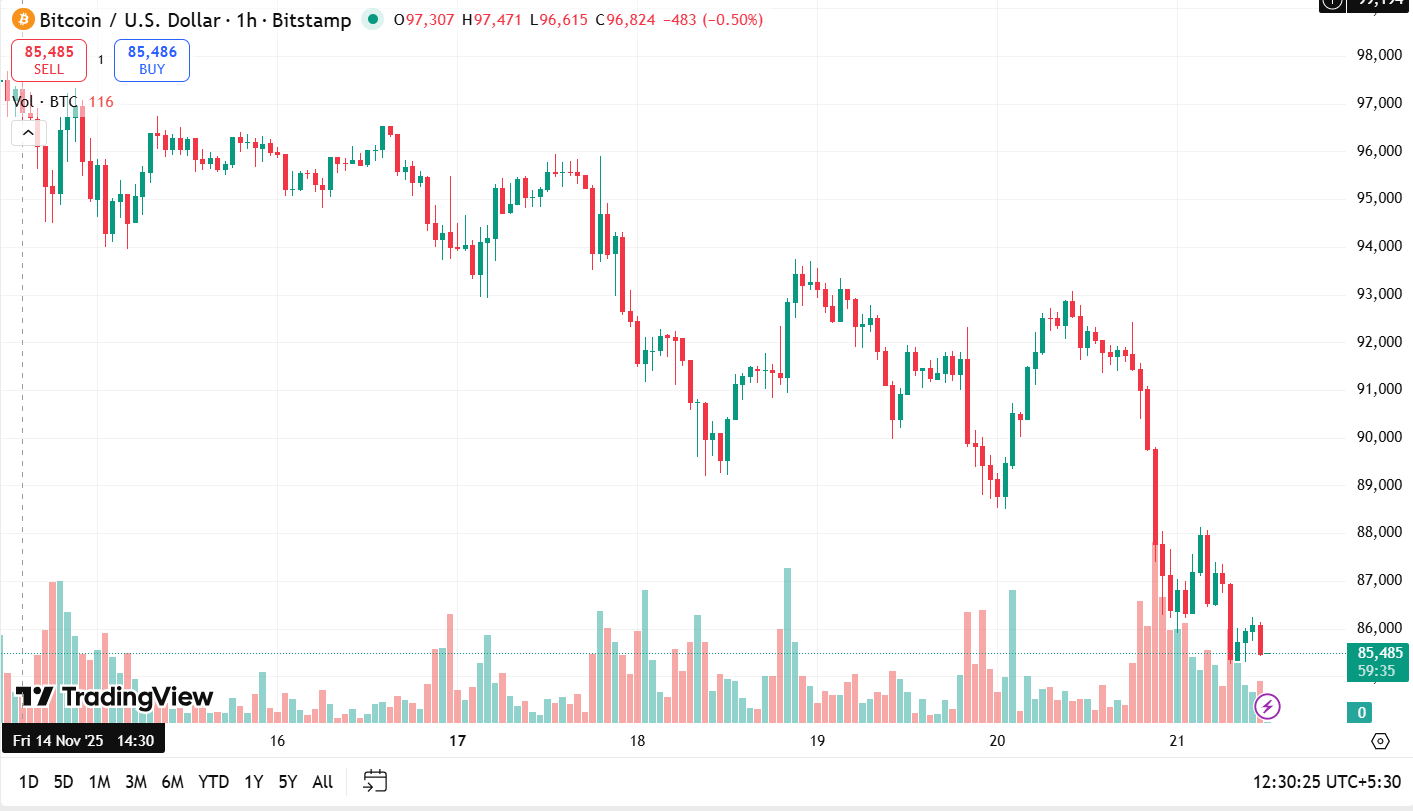The width and height of the screenshot is (1413, 811).
Task: Open symbol search by clicking Bitcoin / U.S. Dollar
Action: [x=130, y=19]
